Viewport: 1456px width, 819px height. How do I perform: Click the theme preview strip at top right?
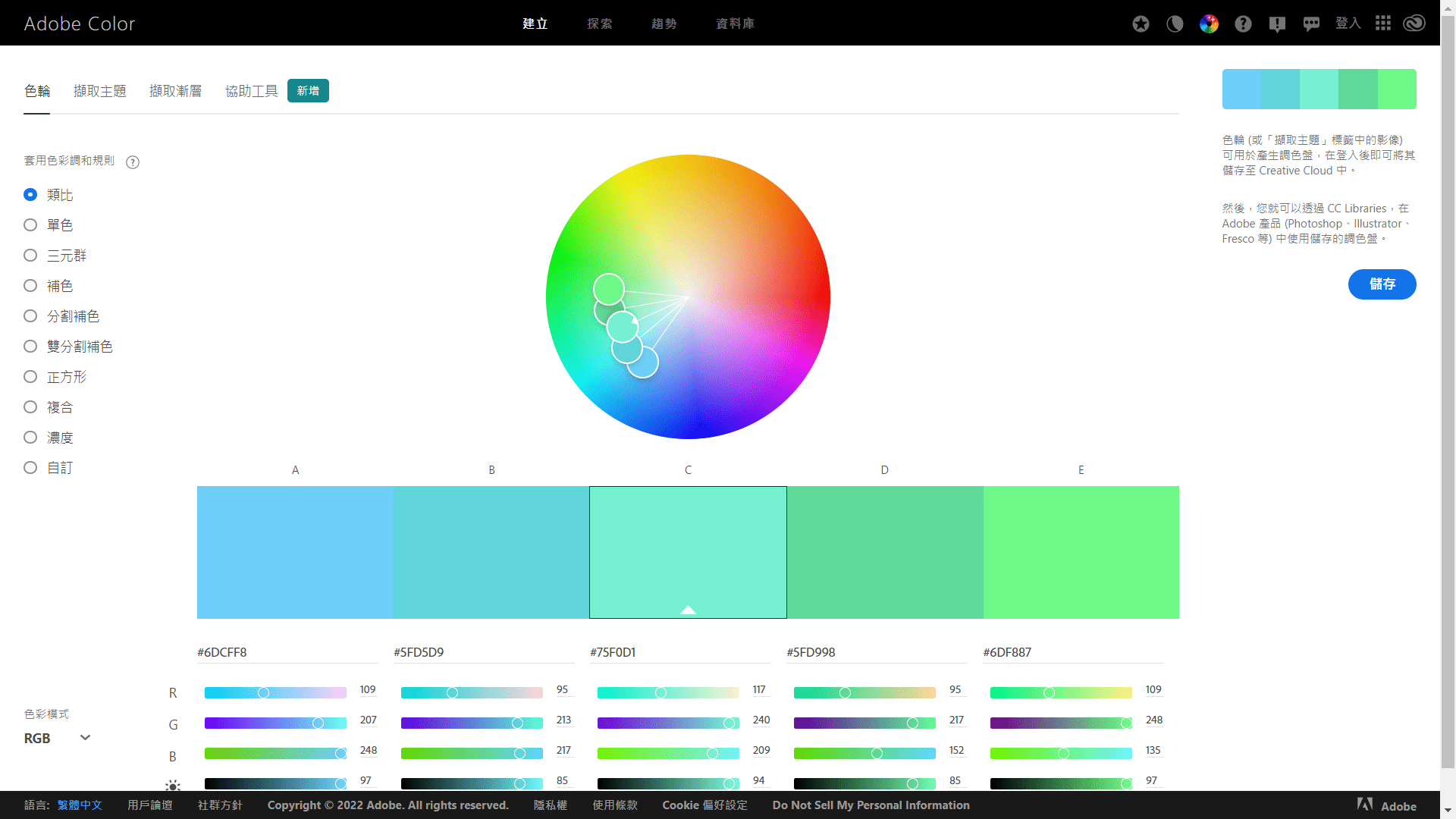click(1319, 89)
